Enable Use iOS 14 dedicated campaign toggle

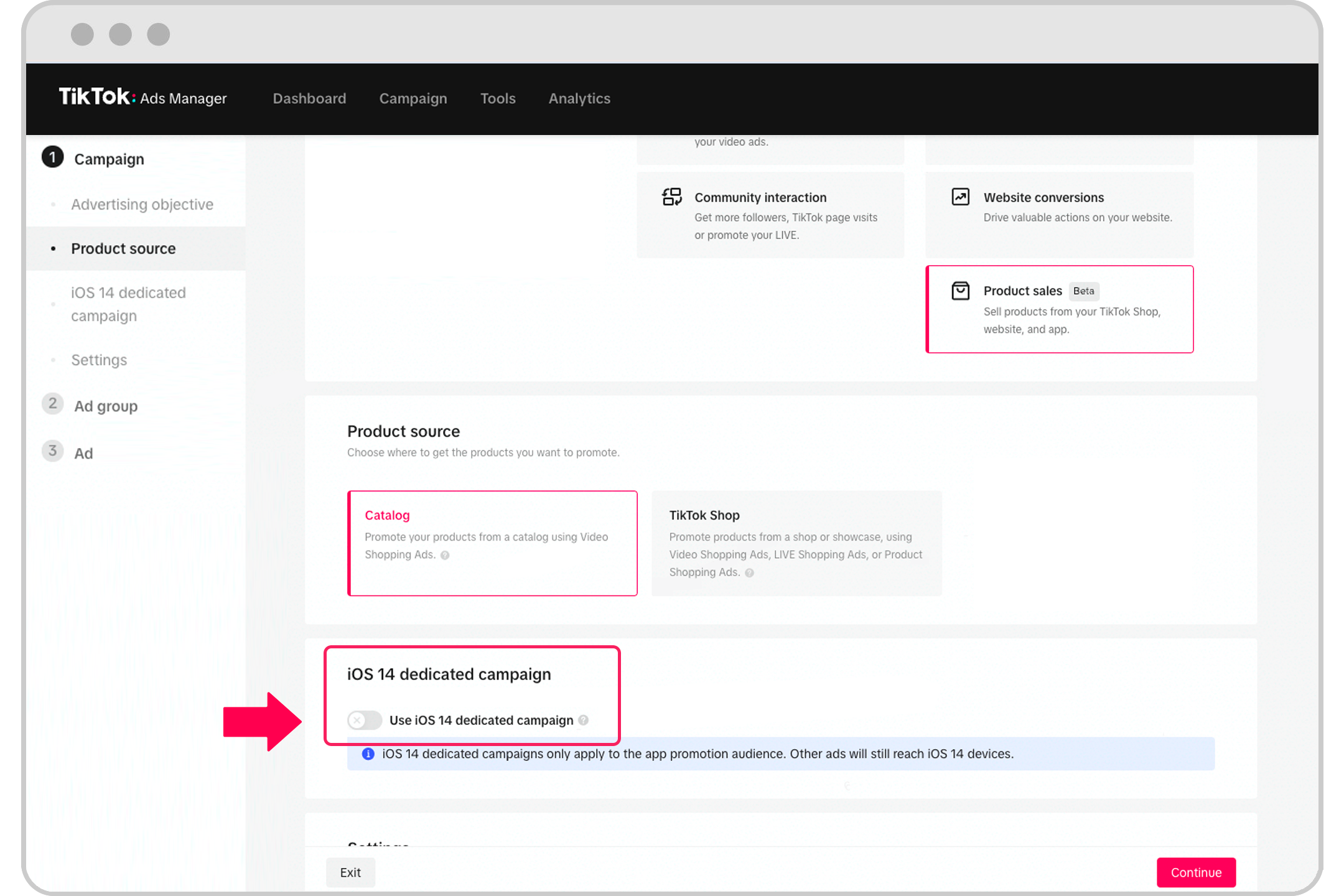click(365, 720)
